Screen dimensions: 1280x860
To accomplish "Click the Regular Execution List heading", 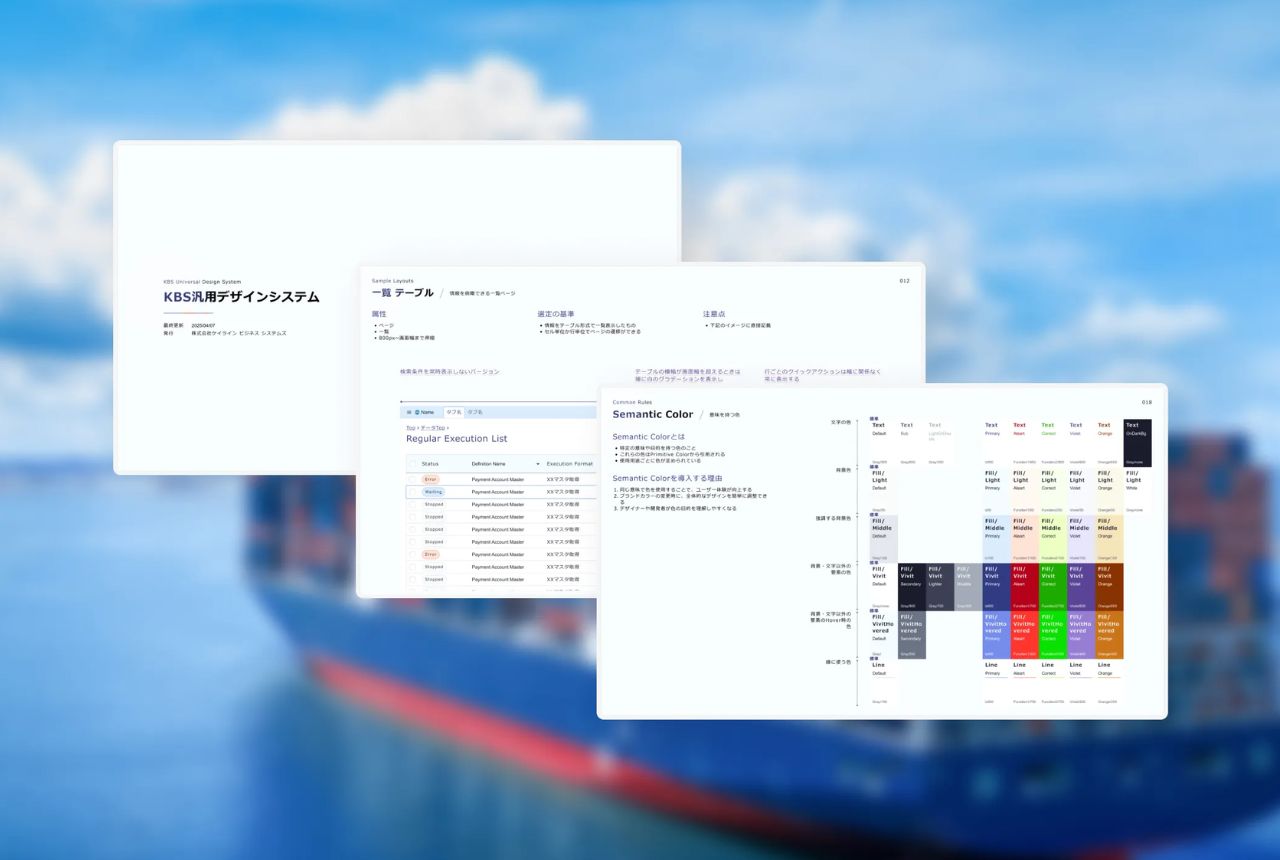I will tap(456, 439).
